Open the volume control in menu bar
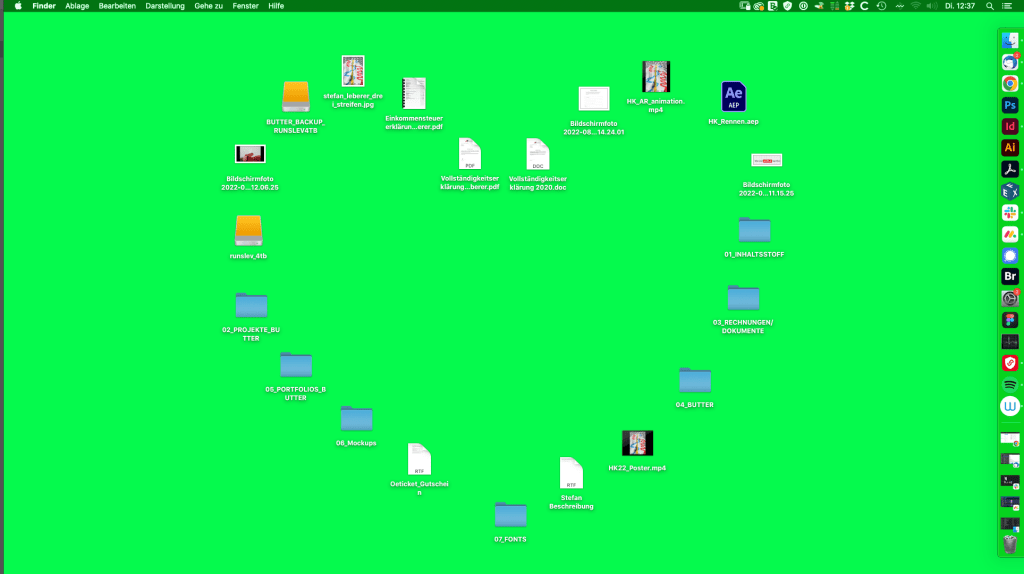This screenshot has width=1024, height=574. [x=931, y=6]
